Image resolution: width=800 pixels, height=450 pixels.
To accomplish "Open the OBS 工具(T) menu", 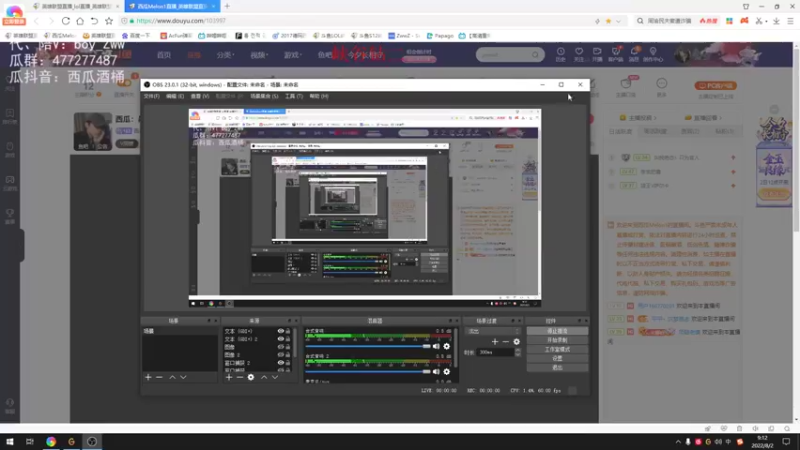I will coord(294,96).
